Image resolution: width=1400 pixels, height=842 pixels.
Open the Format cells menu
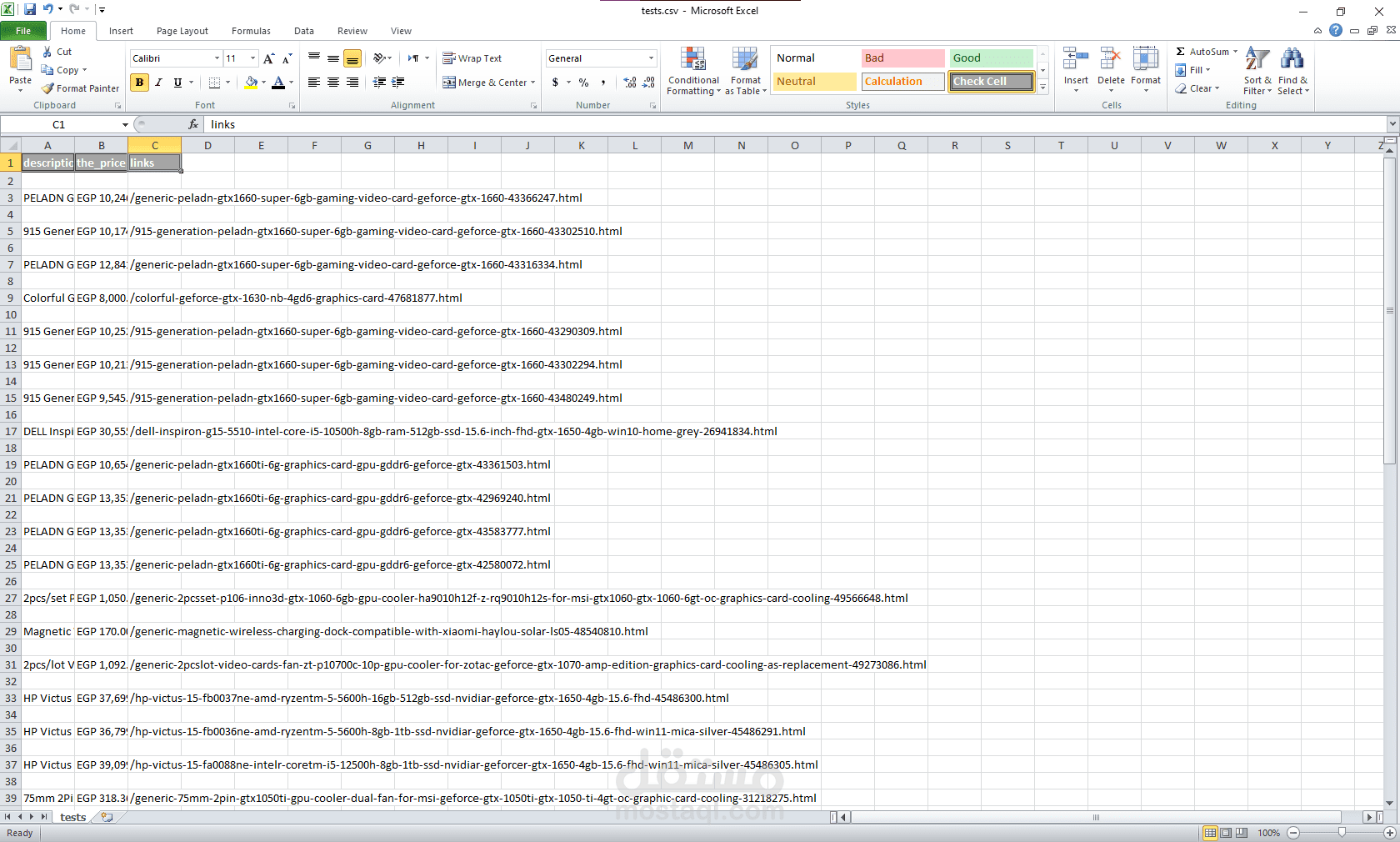[1146, 69]
